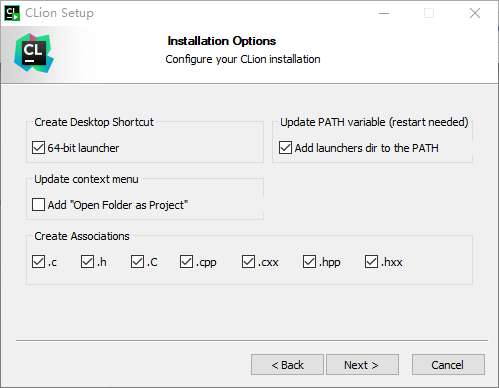Go back to the previous setup step
This screenshot has width=499, height=388.
(287, 365)
